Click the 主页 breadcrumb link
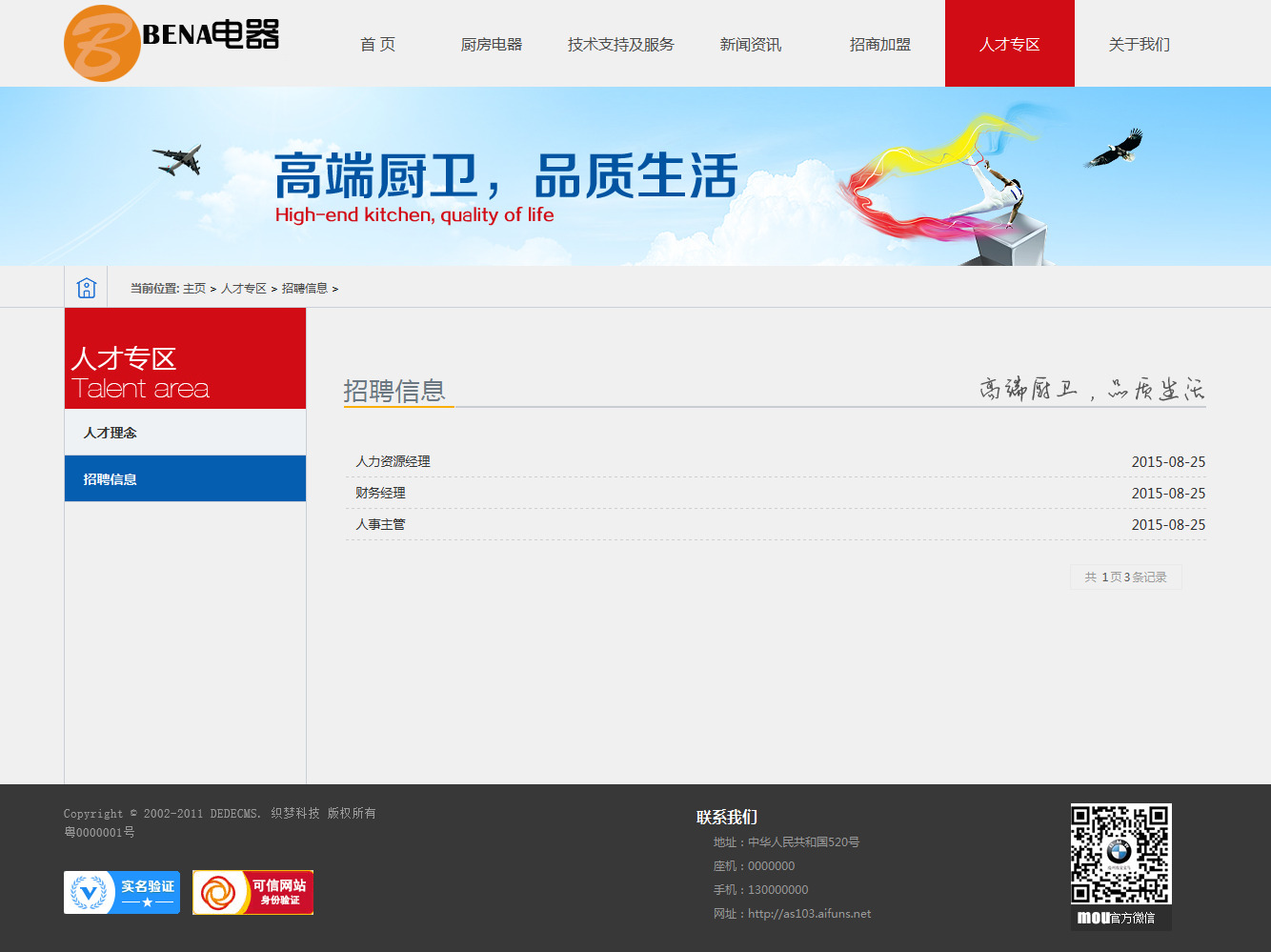1271x952 pixels. point(194,289)
